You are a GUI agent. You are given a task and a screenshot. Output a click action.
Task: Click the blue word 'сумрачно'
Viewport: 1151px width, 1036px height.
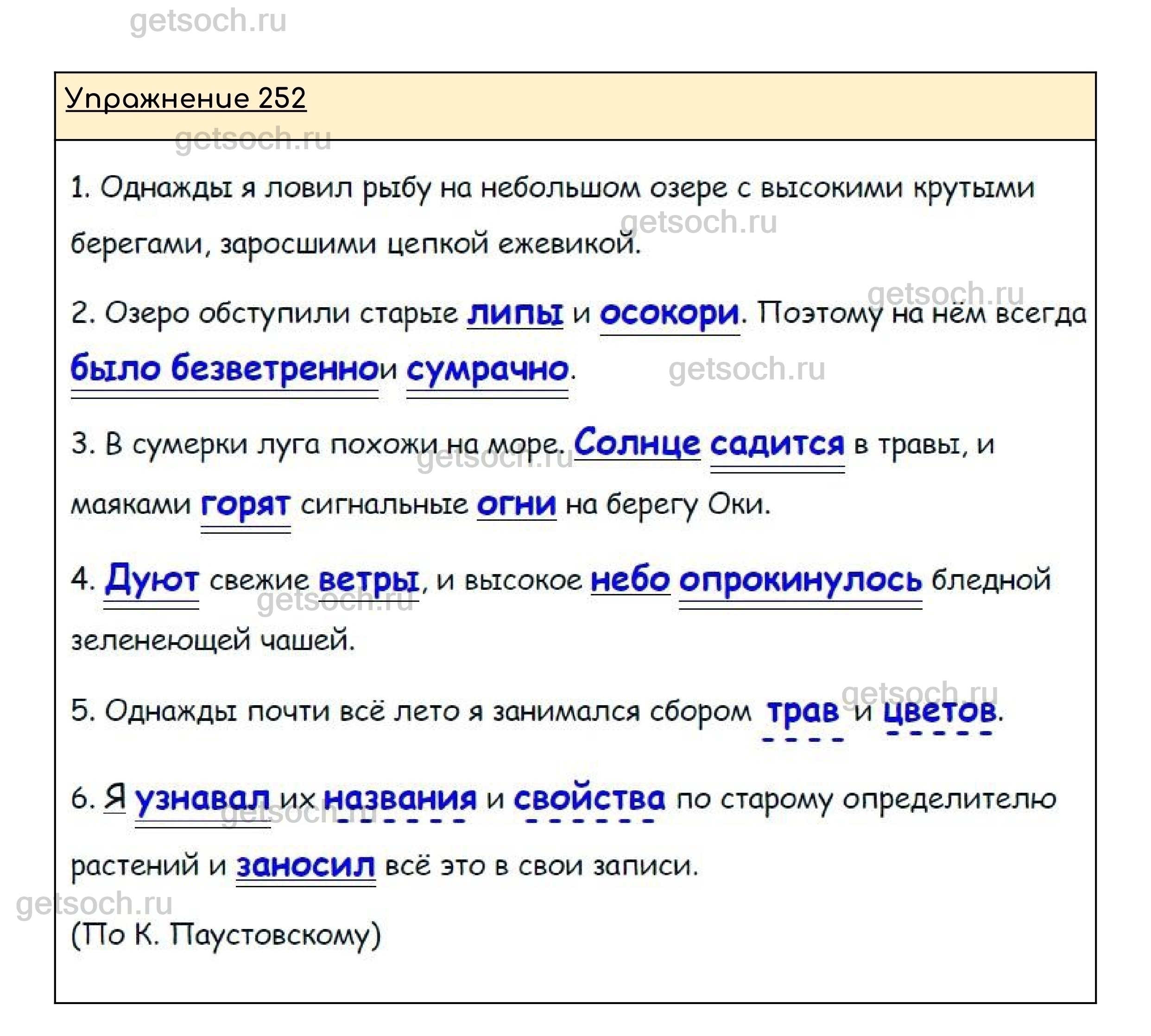487,369
